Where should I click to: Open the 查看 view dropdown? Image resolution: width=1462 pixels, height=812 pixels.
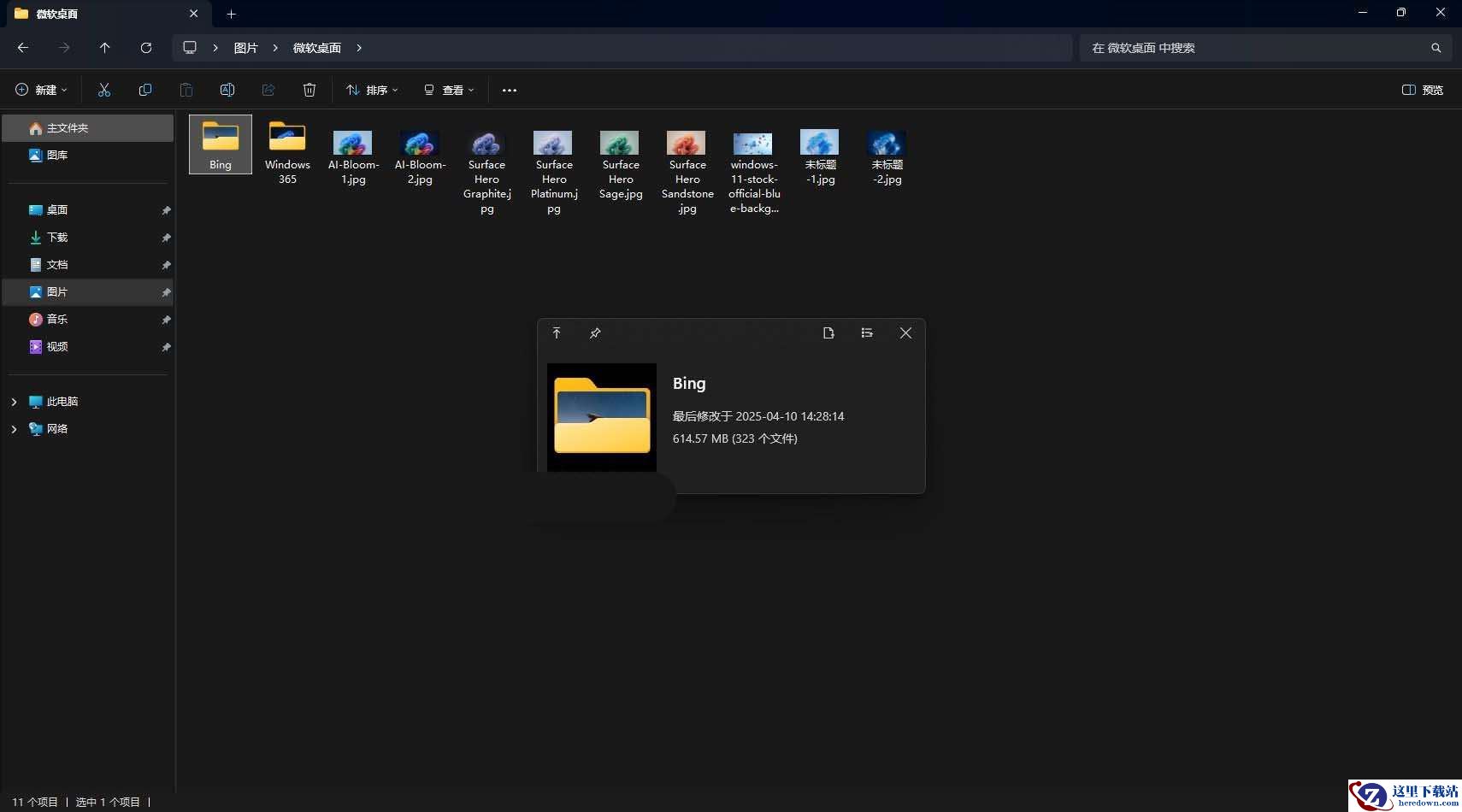click(x=449, y=90)
